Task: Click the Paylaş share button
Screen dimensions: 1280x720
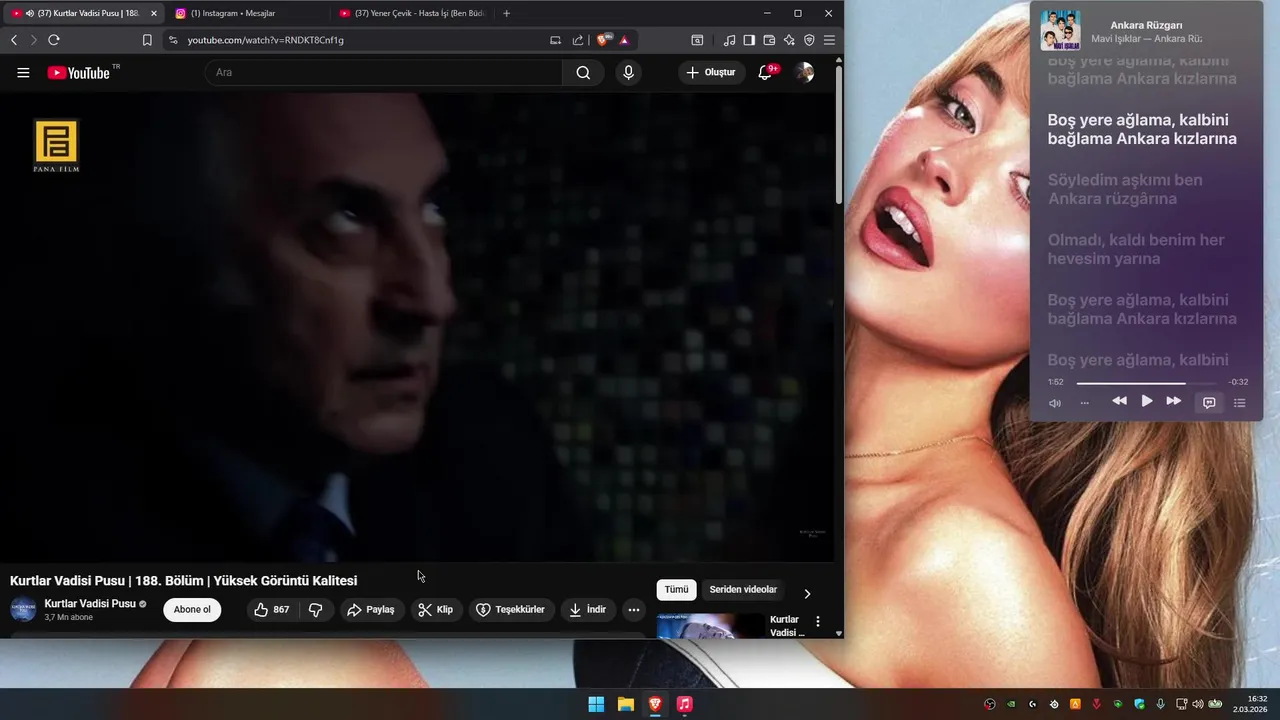Action: click(x=370, y=610)
